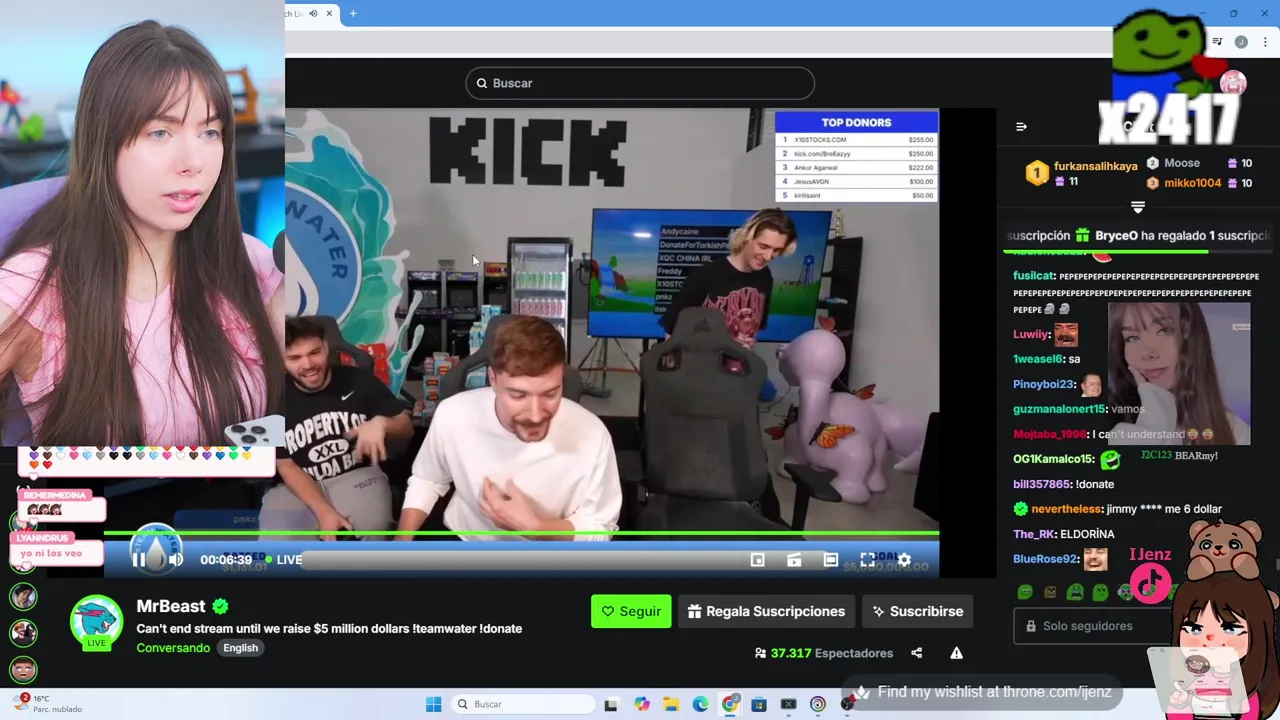
Task: Switch to Chrome on the taskbar
Action: tap(730, 704)
